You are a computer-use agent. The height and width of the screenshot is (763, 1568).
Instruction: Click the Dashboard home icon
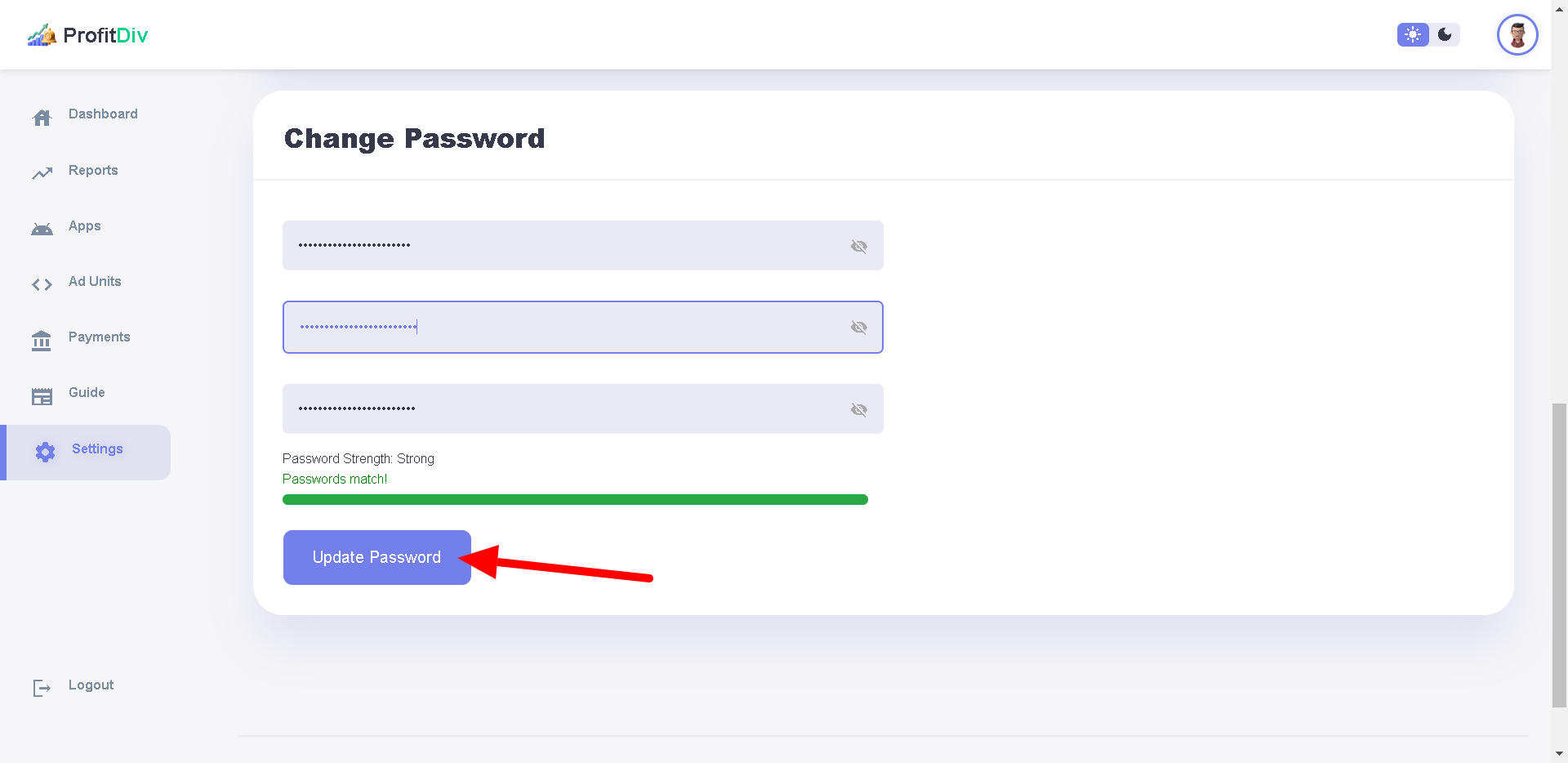(42, 118)
